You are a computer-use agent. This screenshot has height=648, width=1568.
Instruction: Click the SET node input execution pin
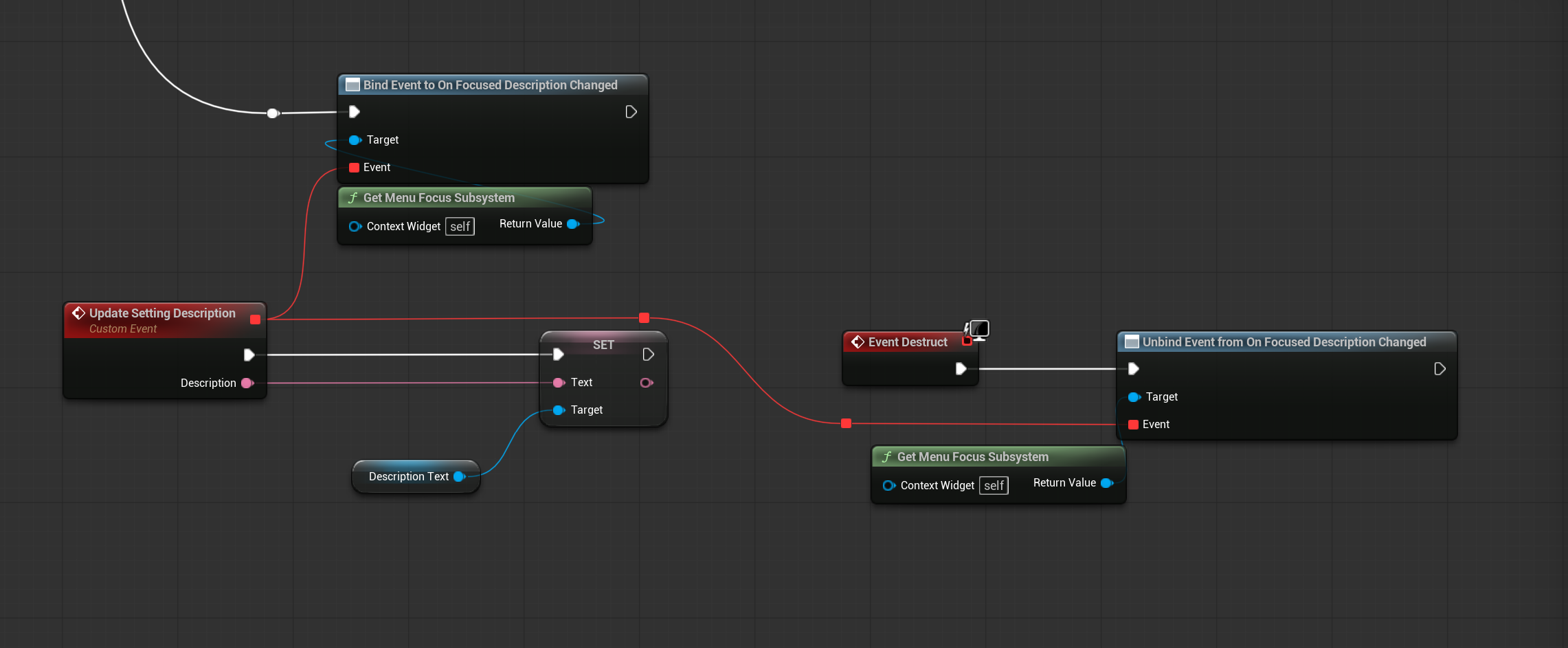click(x=559, y=355)
